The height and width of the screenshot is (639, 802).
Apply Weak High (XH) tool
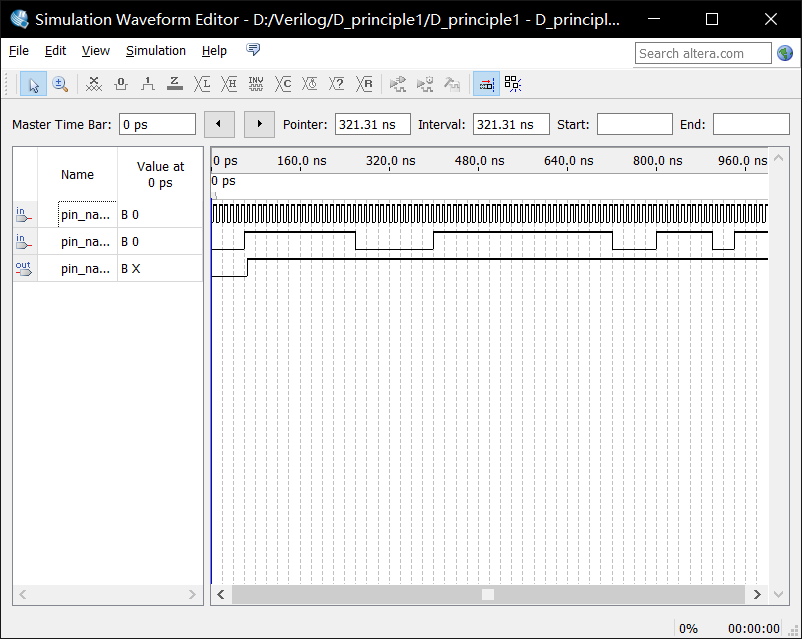[229, 84]
